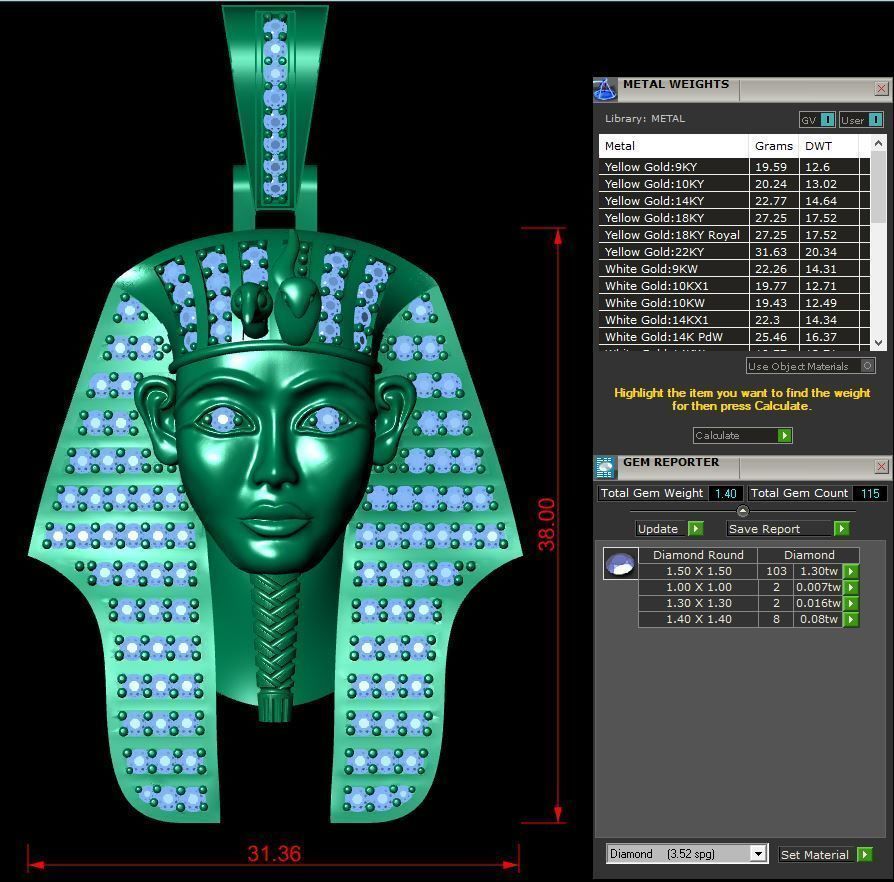
Task: Click the 1.30 X 1.30 size cell
Action: [x=698, y=603]
